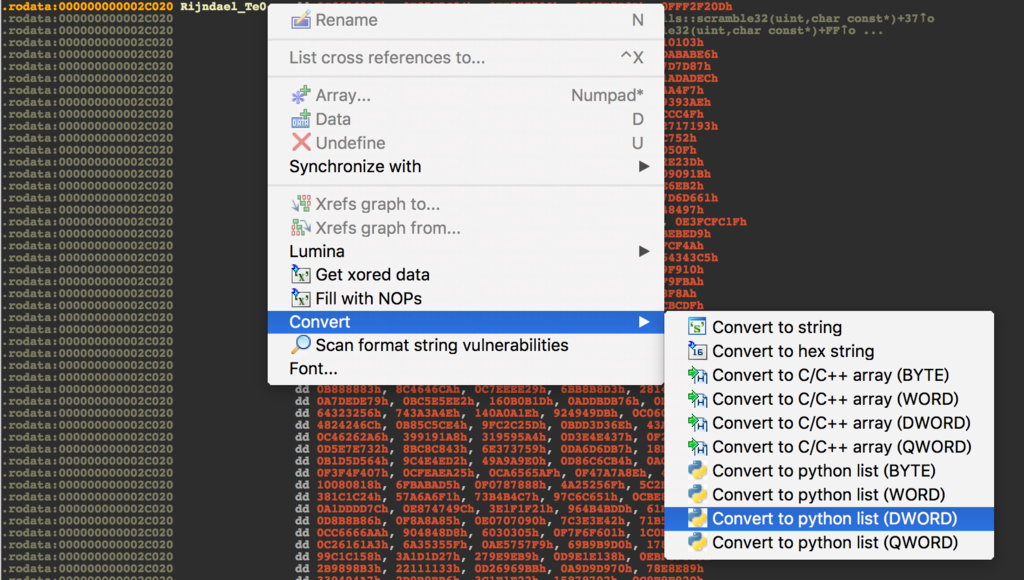
Task: Click the Data icon
Action: (x=300, y=119)
